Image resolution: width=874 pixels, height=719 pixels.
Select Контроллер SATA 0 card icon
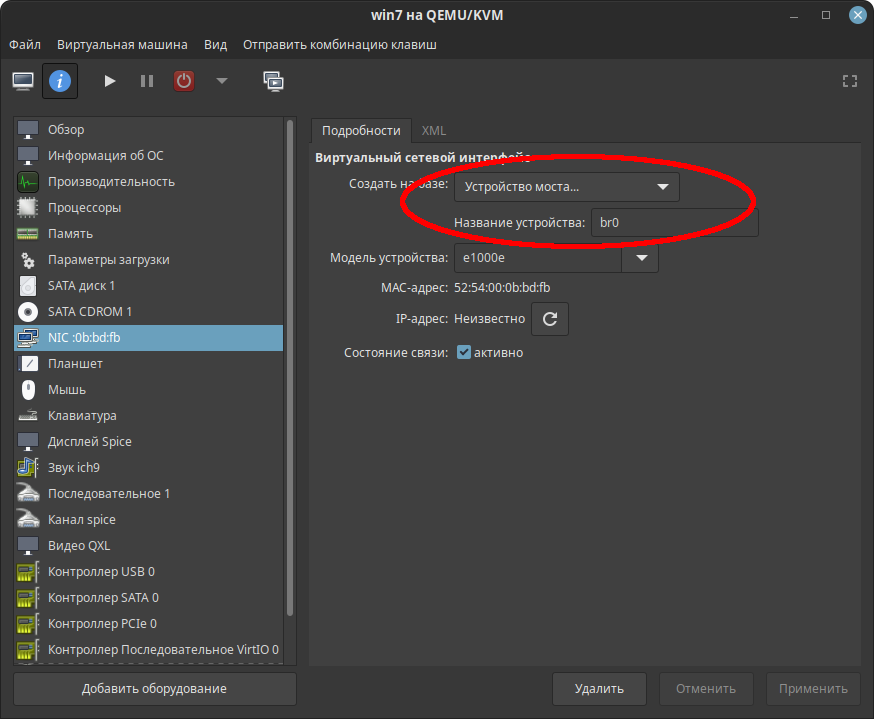pos(28,597)
